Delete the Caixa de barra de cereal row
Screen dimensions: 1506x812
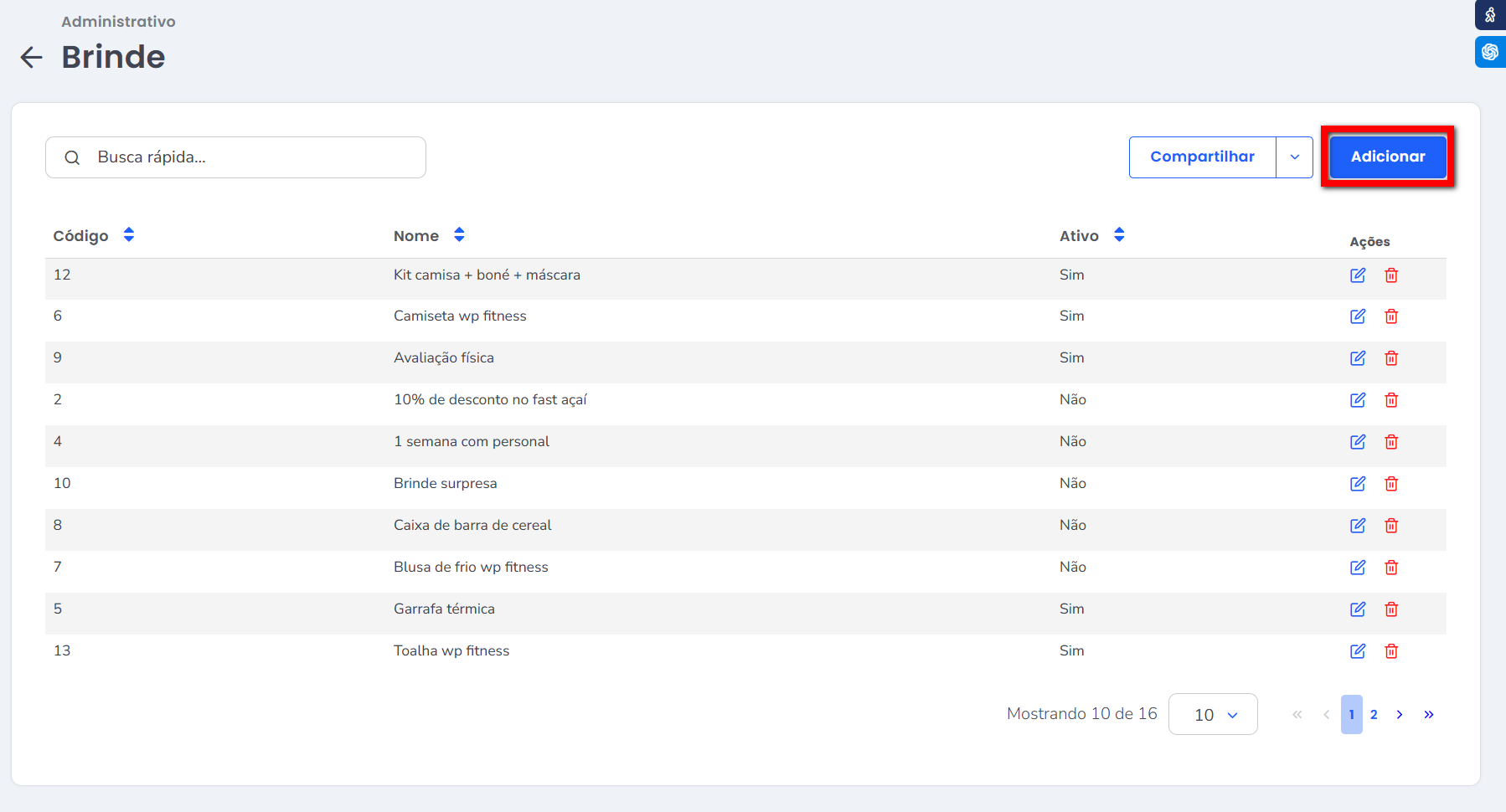click(1391, 526)
